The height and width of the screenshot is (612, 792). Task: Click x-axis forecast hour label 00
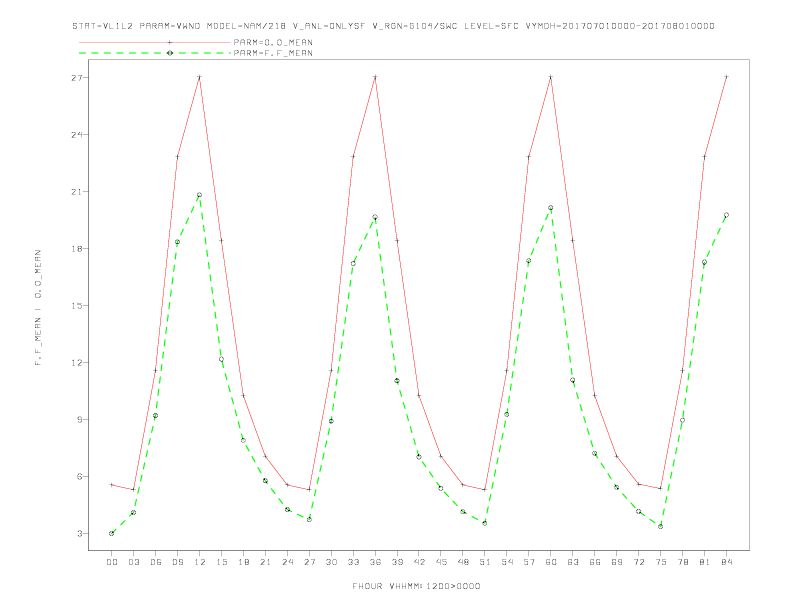(112, 562)
